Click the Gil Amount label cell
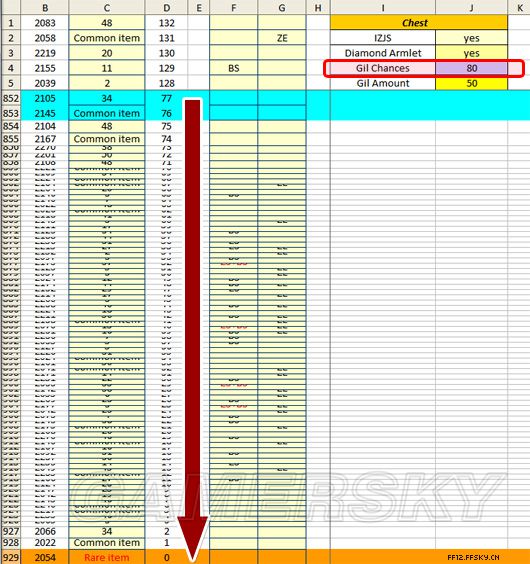 pos(383,83)
